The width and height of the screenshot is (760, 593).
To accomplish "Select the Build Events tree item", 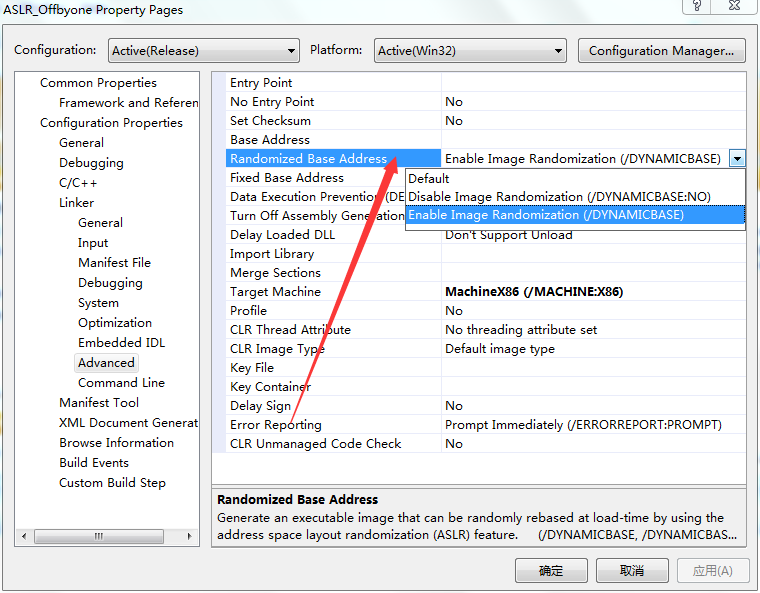I will (94, 463).
